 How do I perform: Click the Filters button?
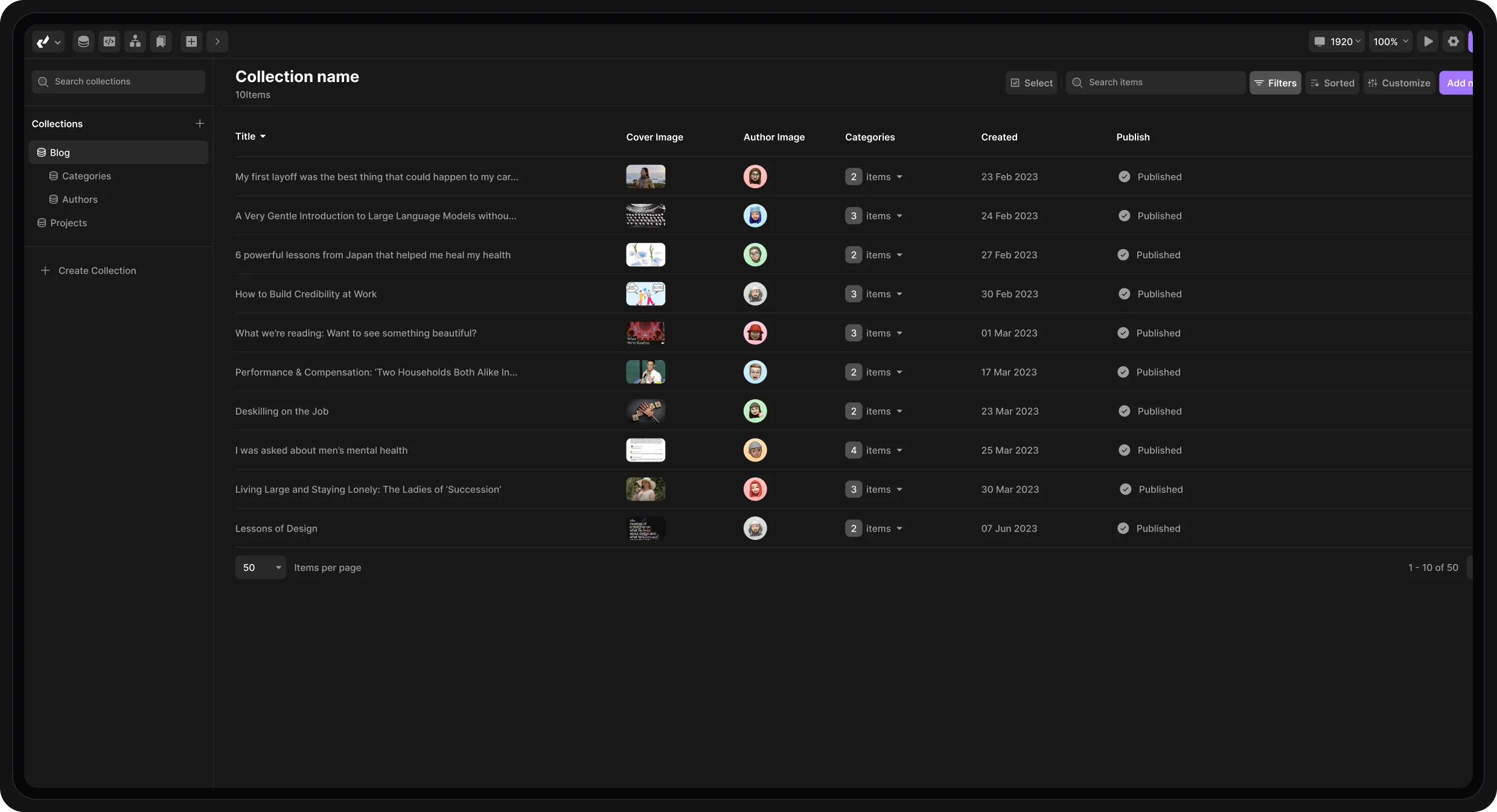[x=1275, y=83]
